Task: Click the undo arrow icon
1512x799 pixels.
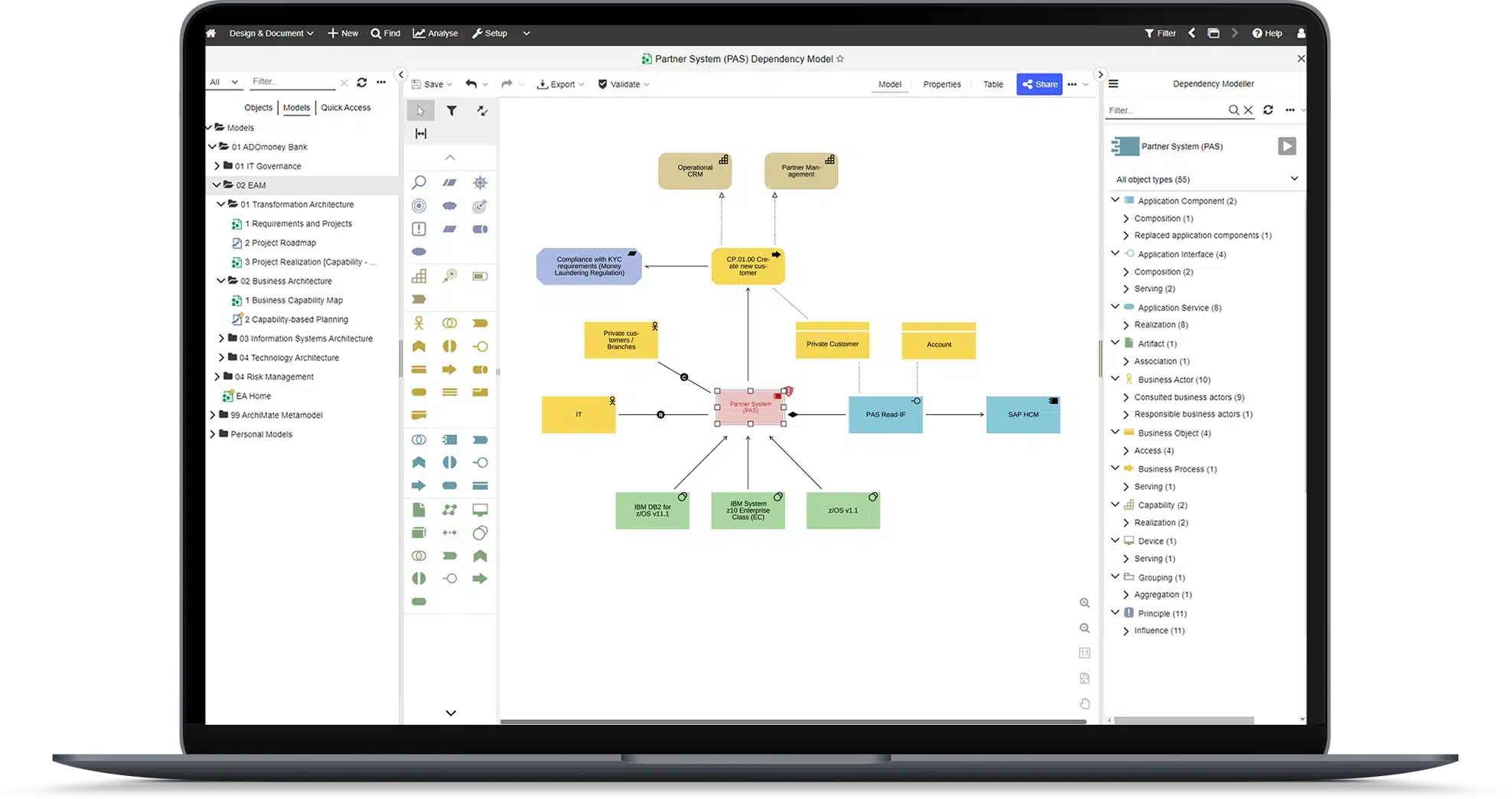Action: tap(471, 84)
